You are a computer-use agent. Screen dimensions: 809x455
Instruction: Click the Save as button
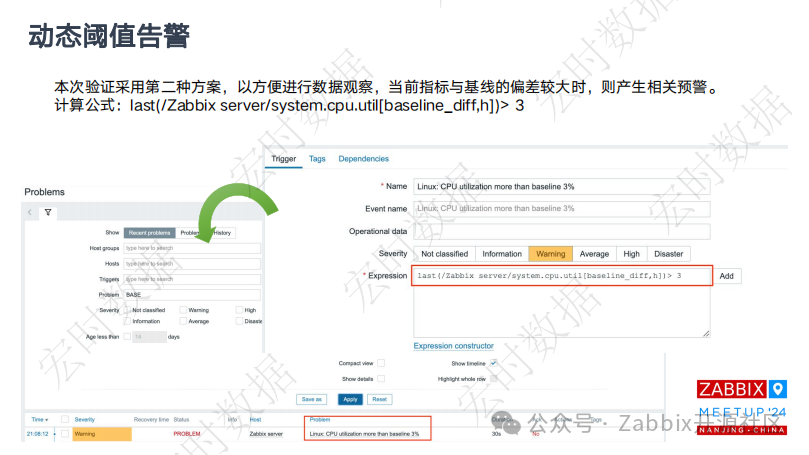(x=312, y=399)
